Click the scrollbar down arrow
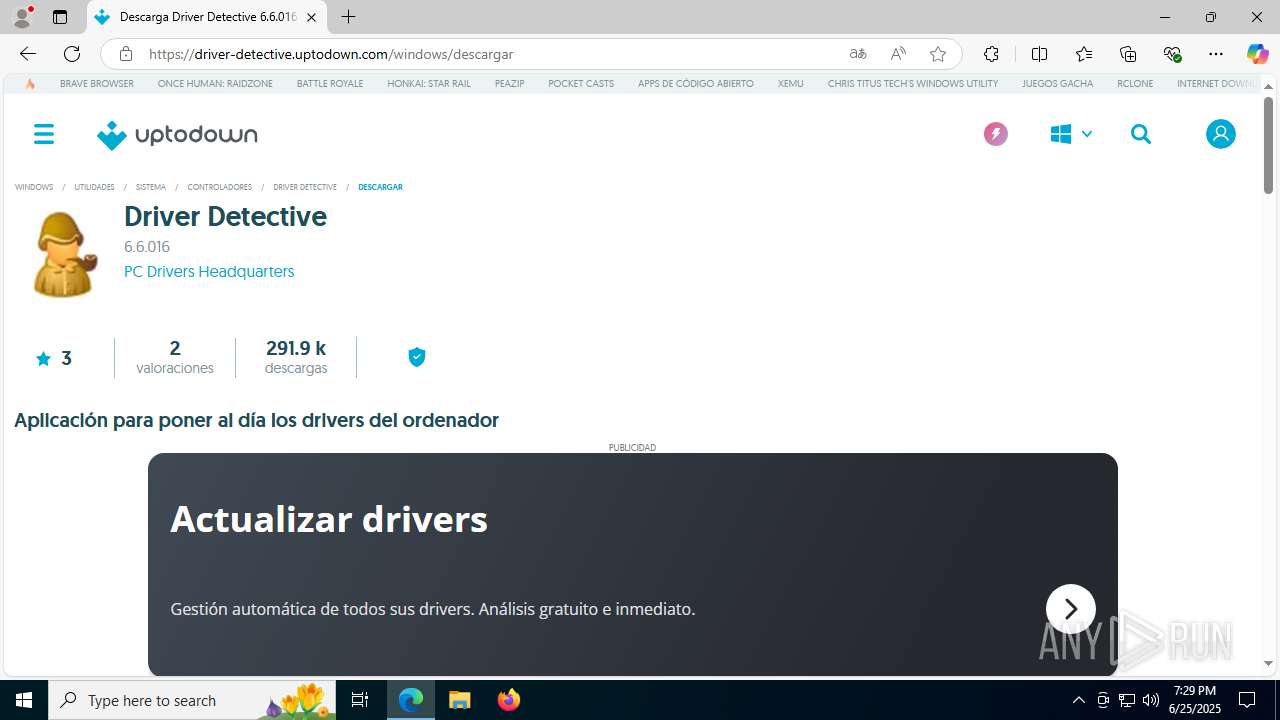This screenshot has width=1280, height=720. (1268, 664)
